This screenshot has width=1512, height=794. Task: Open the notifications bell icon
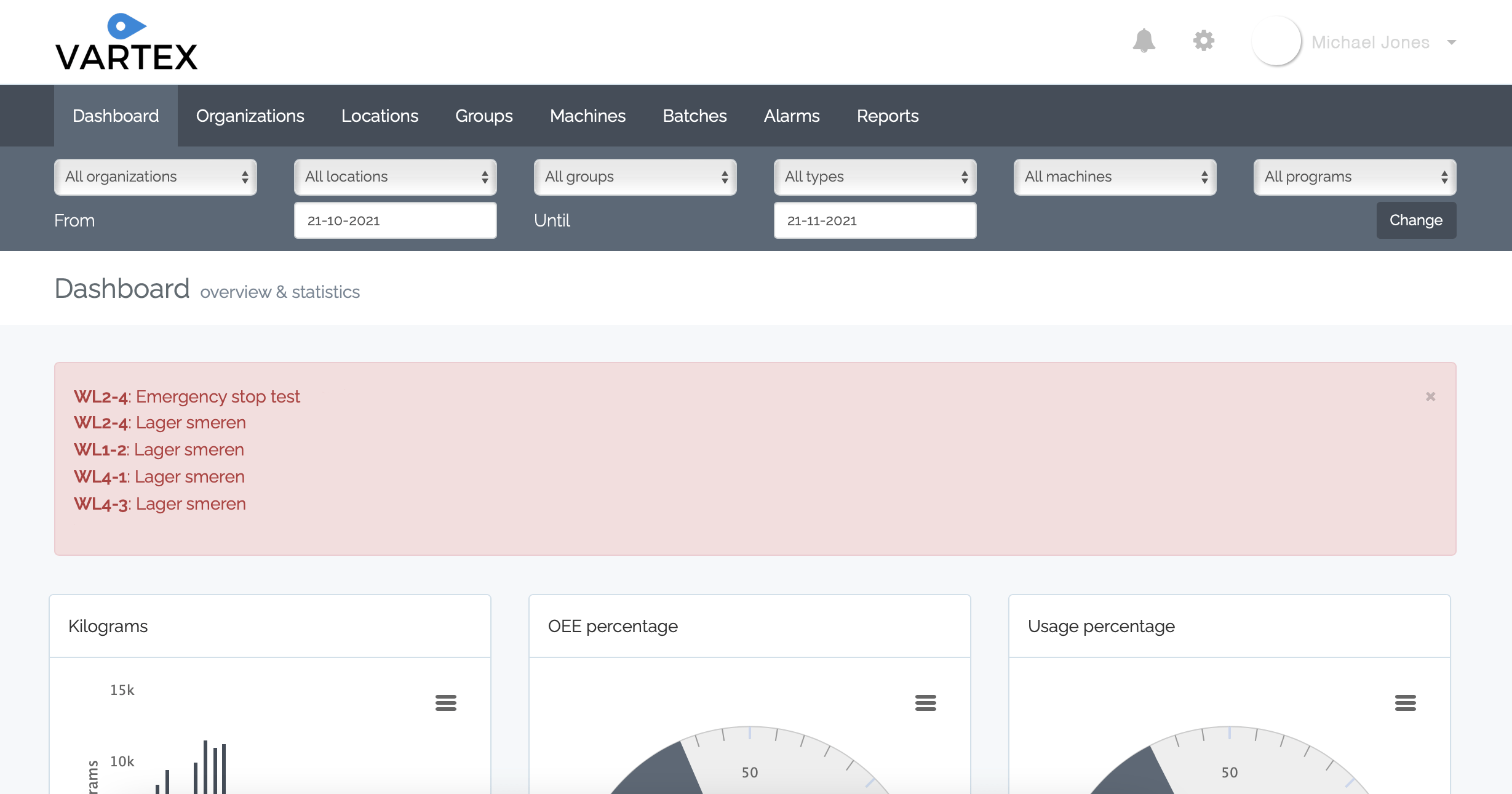pyautogui.click(x=1144, y=41)
